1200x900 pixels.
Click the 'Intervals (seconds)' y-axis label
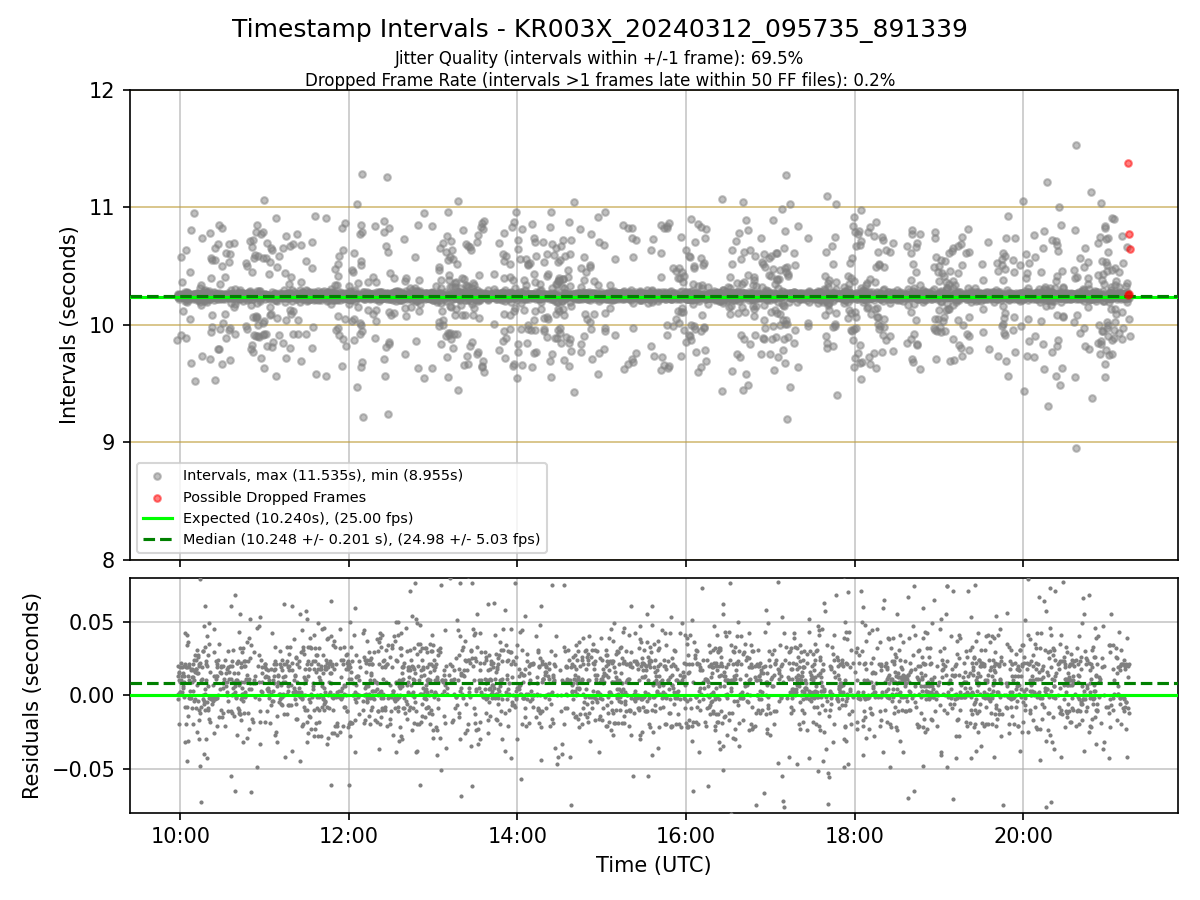(69, 325)
